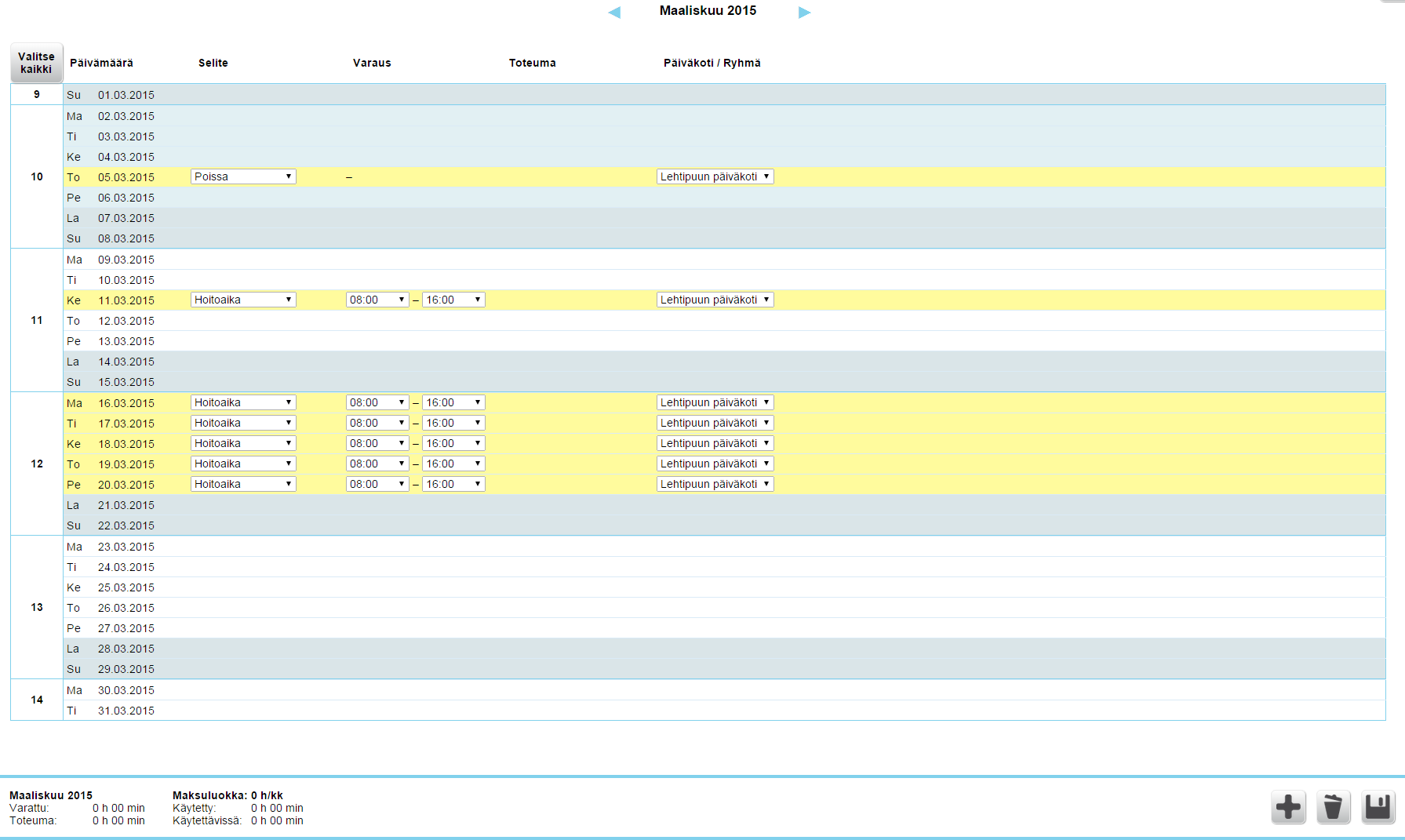Screen dimensions: 1405x840
Task: Open end time dropdown for 20.03.2015
Action: [453, 484]
